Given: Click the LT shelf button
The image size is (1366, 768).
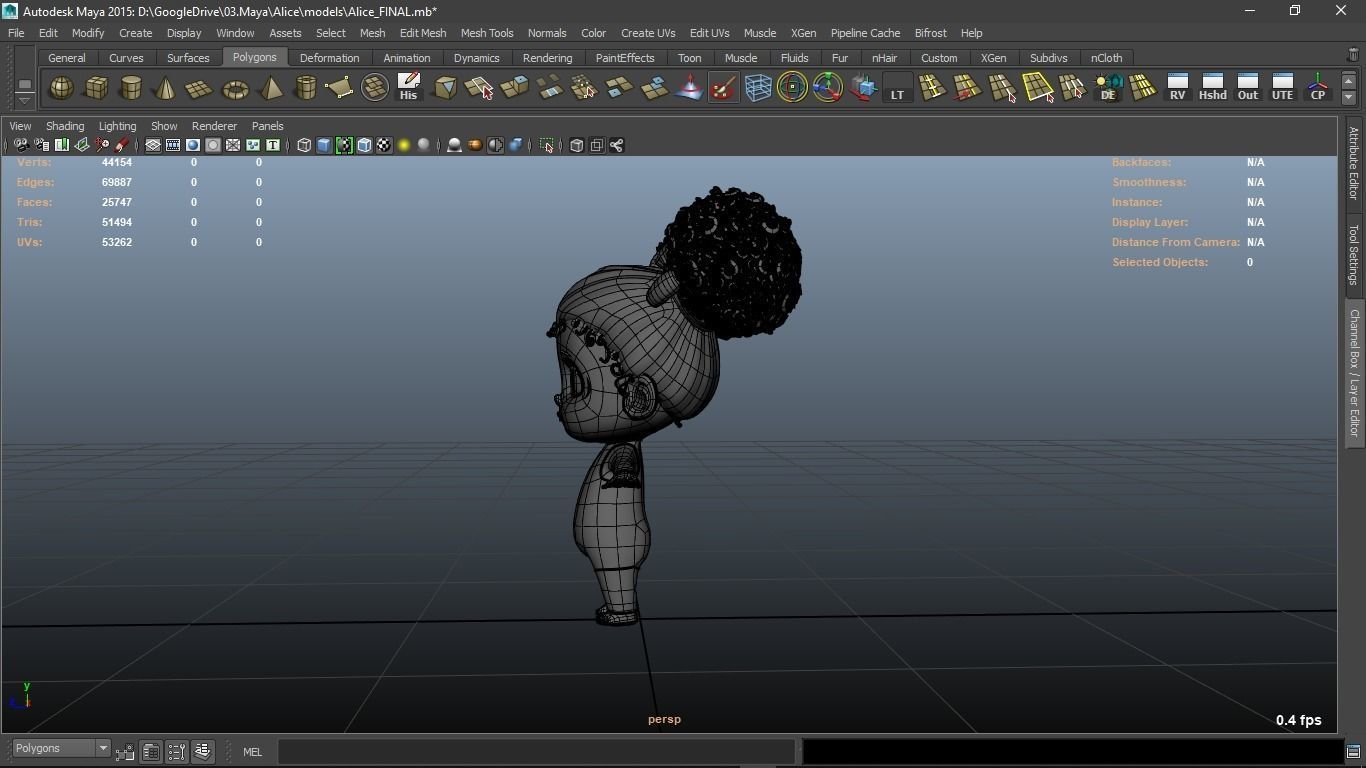Looking at the screenshot, I should (x=897, y=88).
